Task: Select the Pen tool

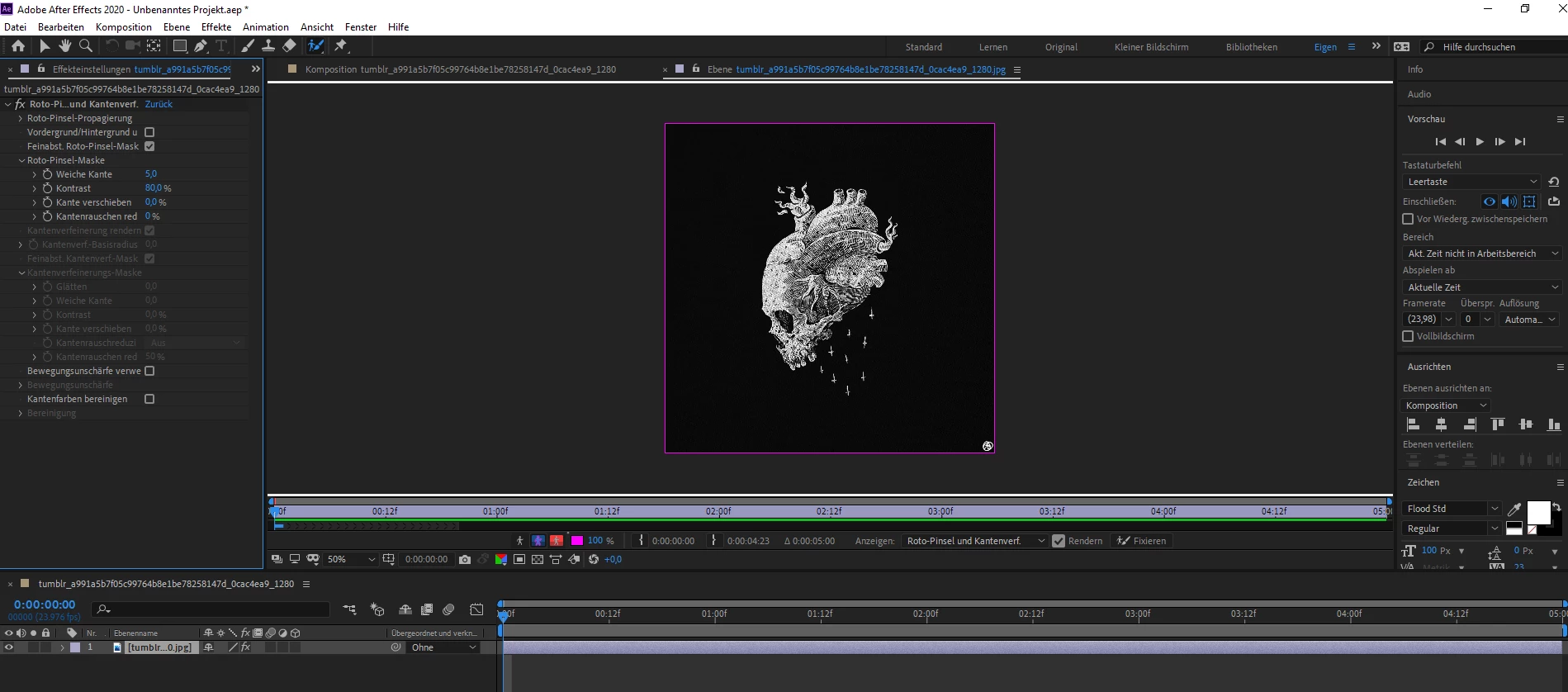Action: [201, 46]
